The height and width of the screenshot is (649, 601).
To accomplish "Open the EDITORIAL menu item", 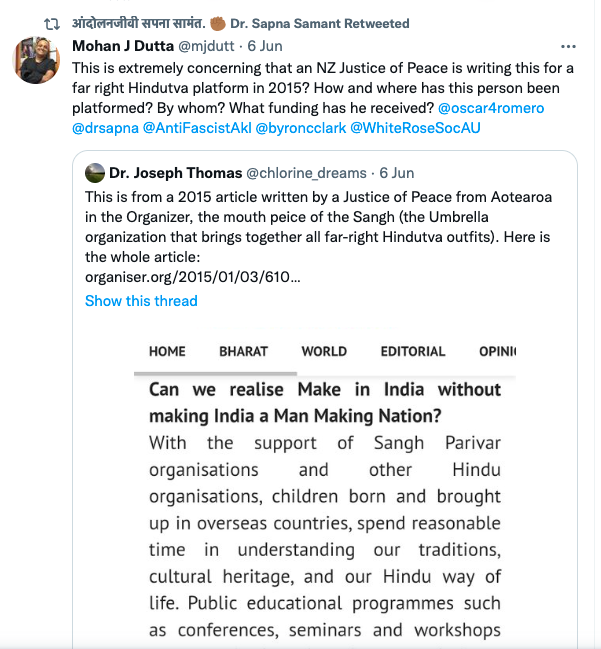I will click(x=412, y=351).
